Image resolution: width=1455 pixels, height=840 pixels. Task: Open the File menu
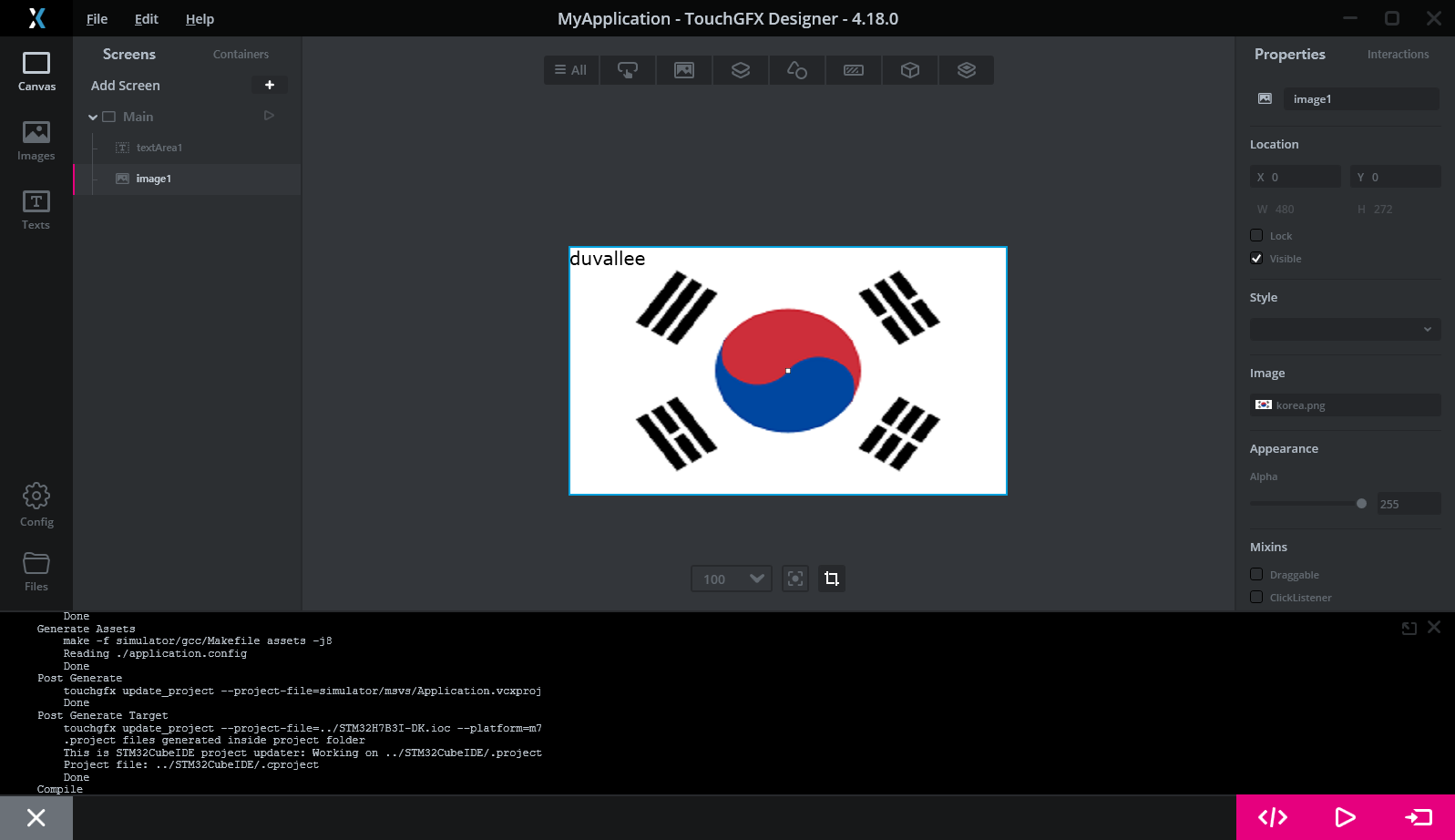click(97, 19)
